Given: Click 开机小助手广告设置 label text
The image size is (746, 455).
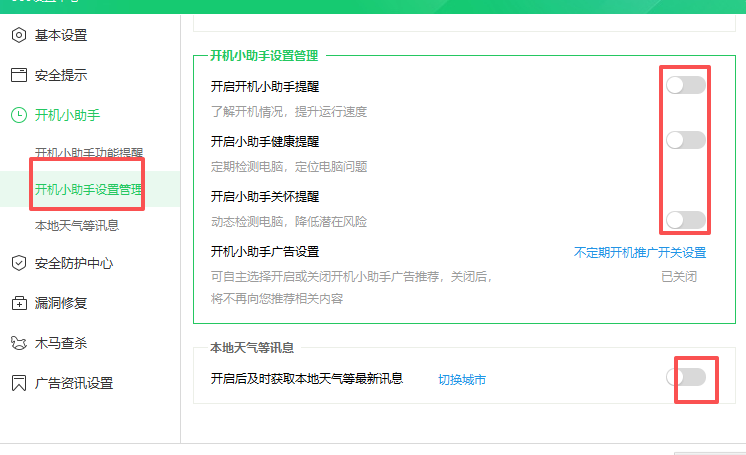Looking at the screenshot, I should [x=265, y=252].
